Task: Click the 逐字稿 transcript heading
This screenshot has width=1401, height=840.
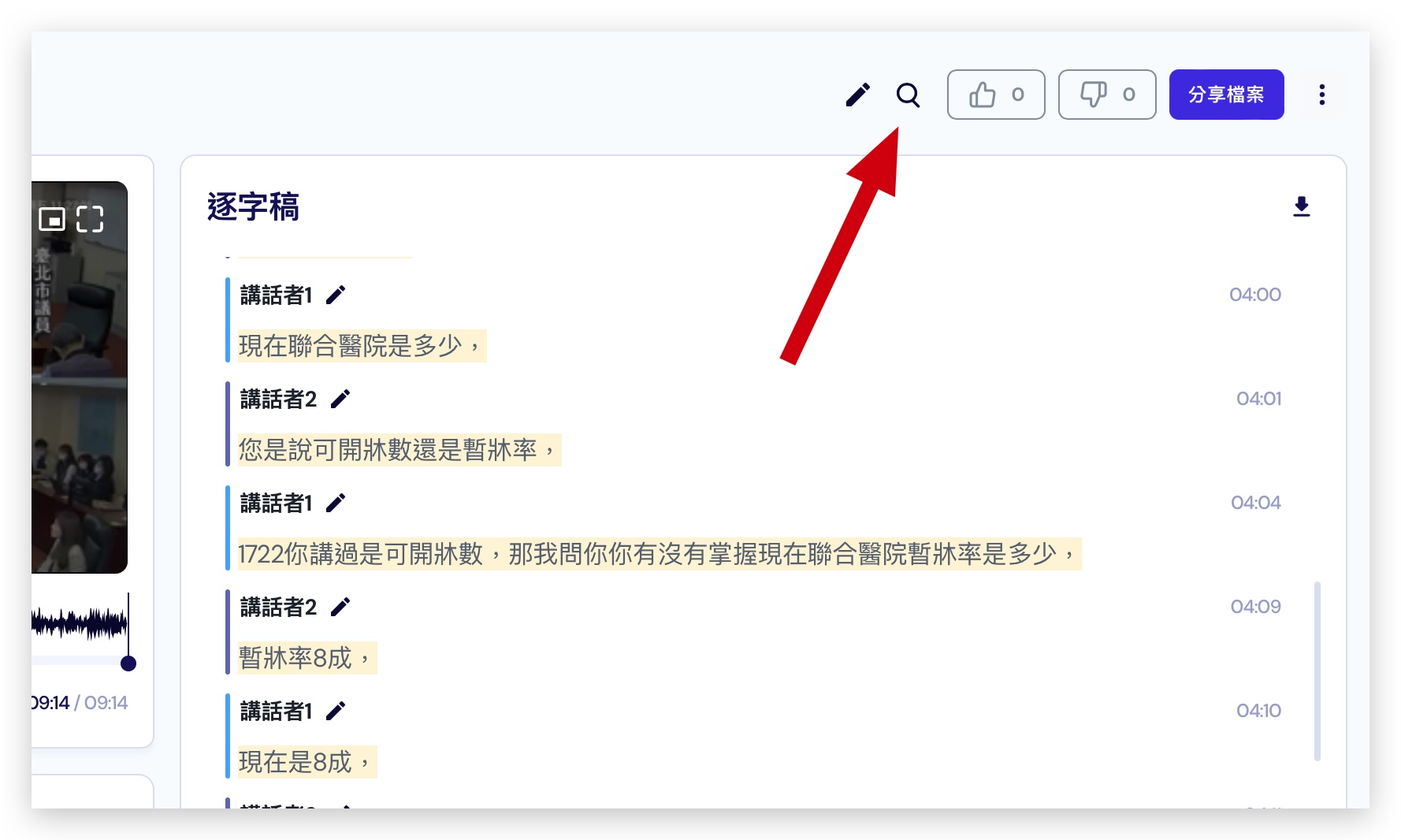Action: pyautogui.click(x=253, y=207)
